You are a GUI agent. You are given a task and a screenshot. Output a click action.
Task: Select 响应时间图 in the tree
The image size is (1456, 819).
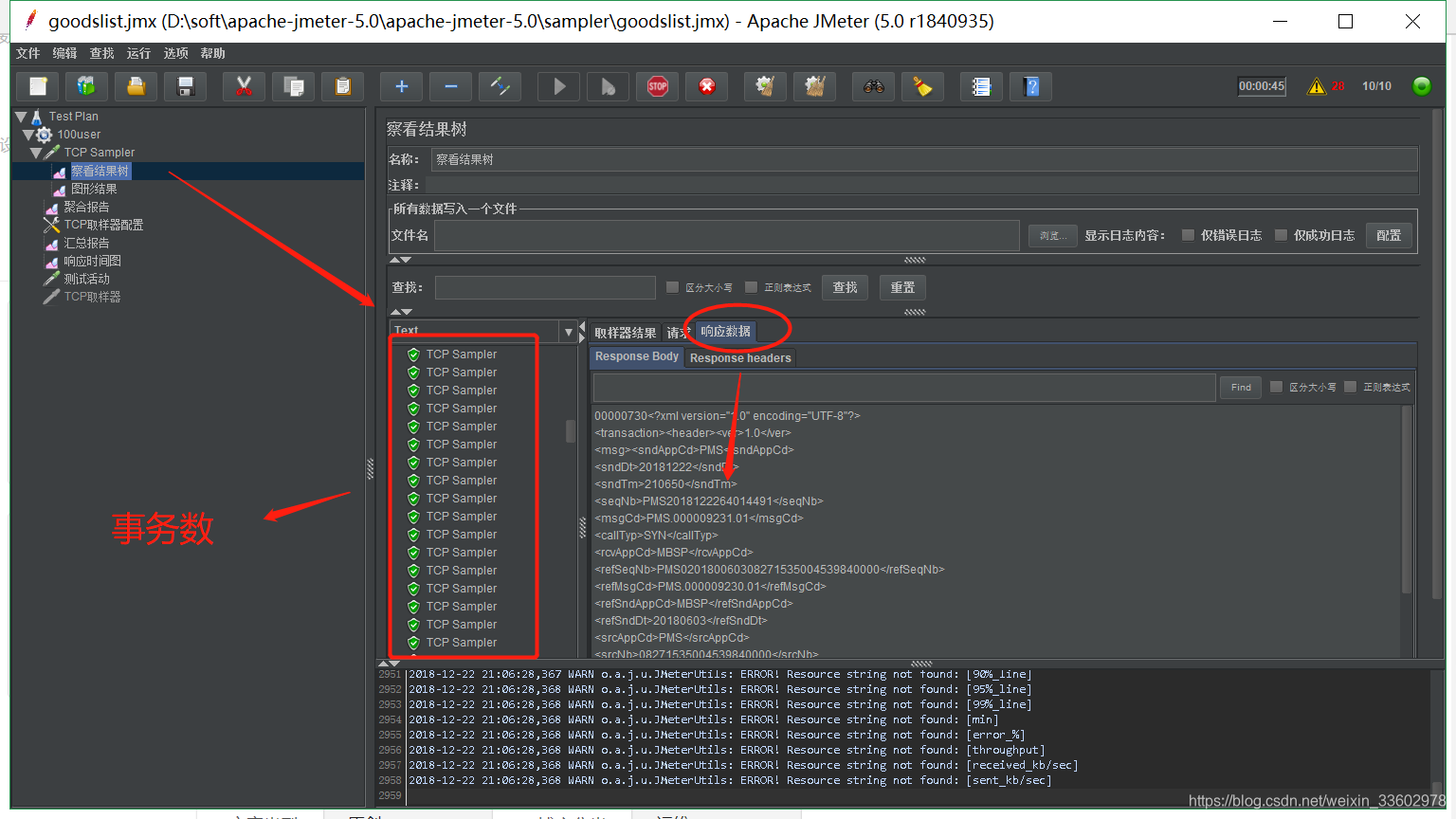pyautogui.click(x=92, y=261)
